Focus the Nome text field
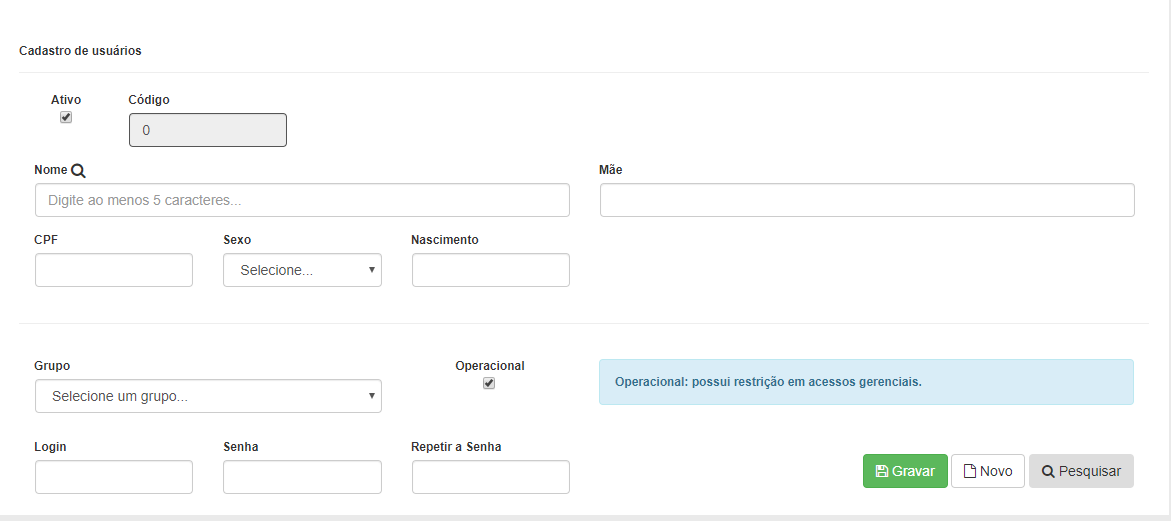 [x=302, y=200]
